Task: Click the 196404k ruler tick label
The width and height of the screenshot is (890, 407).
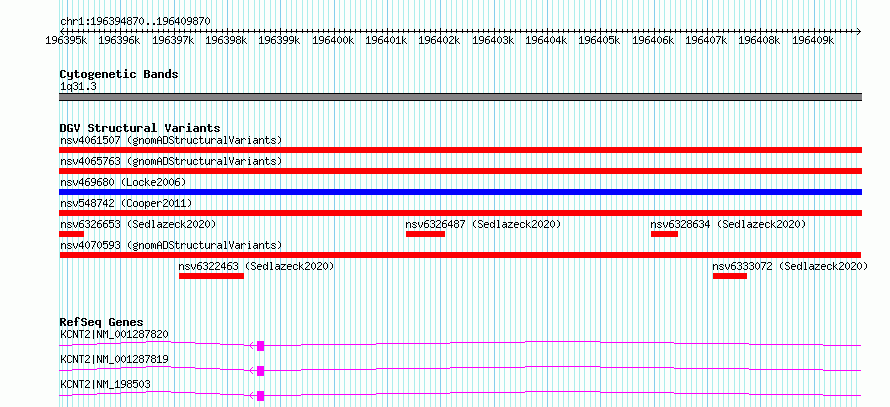Action: pyautogui.click(x=546, y=40)
